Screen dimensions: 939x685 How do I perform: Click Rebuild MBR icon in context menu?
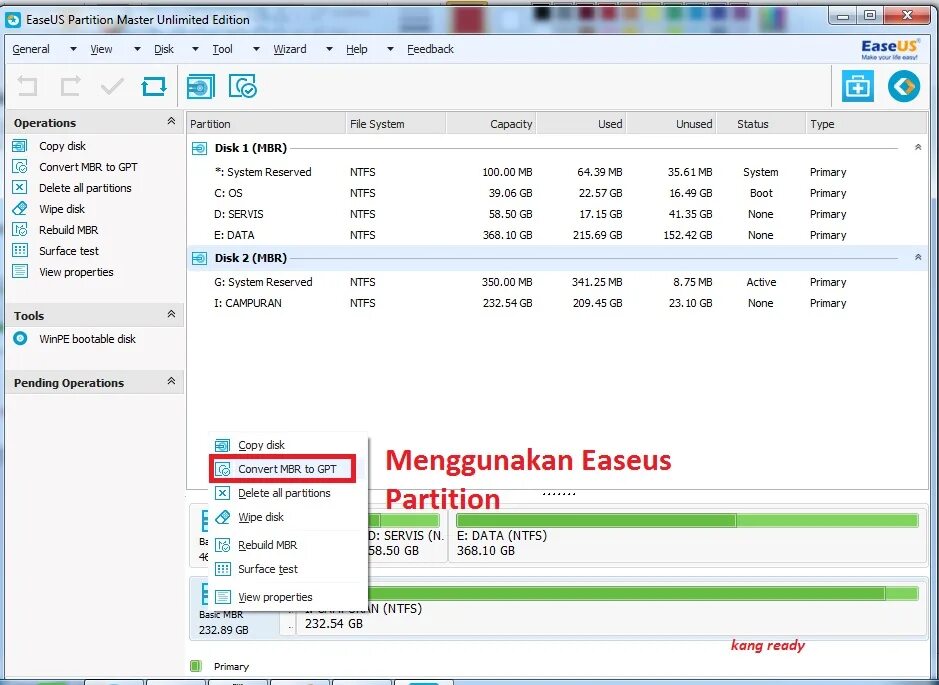(222, 545)
